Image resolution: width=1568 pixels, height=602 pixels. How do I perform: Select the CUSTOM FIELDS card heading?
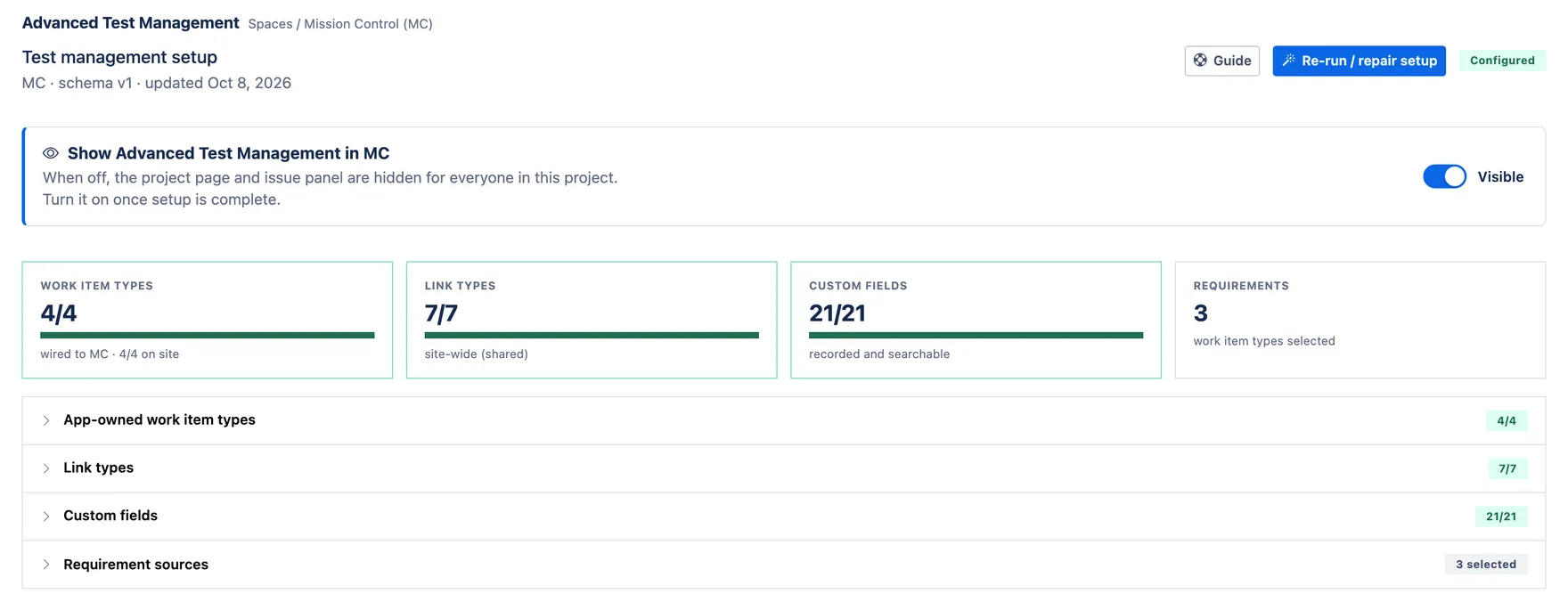[858, 286]
